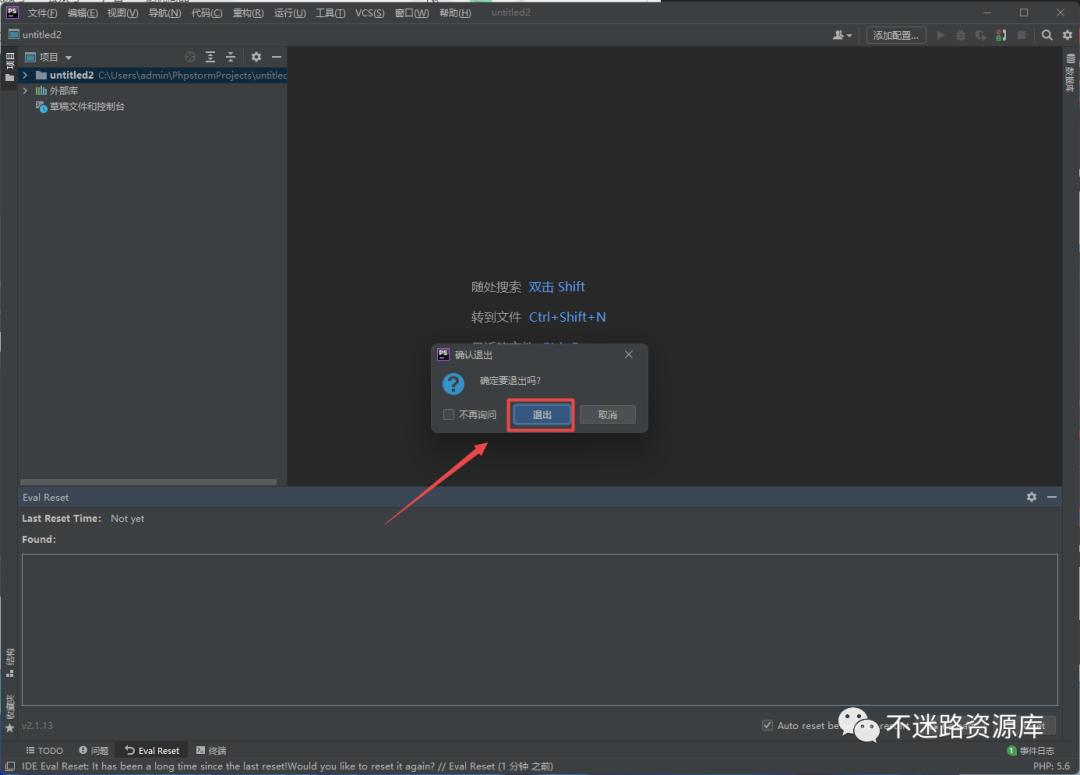Open the 工具(T) menu

pos(330,13)
